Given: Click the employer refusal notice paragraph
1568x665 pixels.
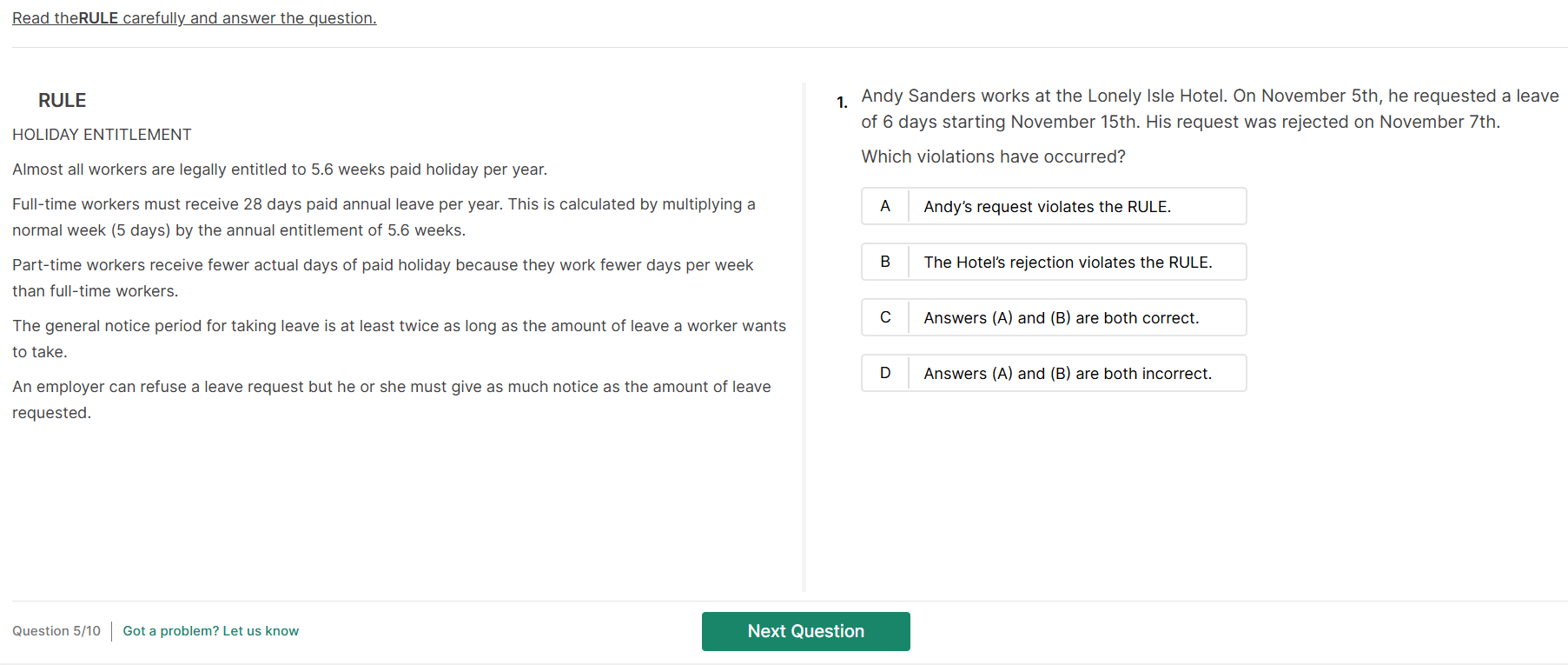Looking at the screenshot, I should pos(391,400).
